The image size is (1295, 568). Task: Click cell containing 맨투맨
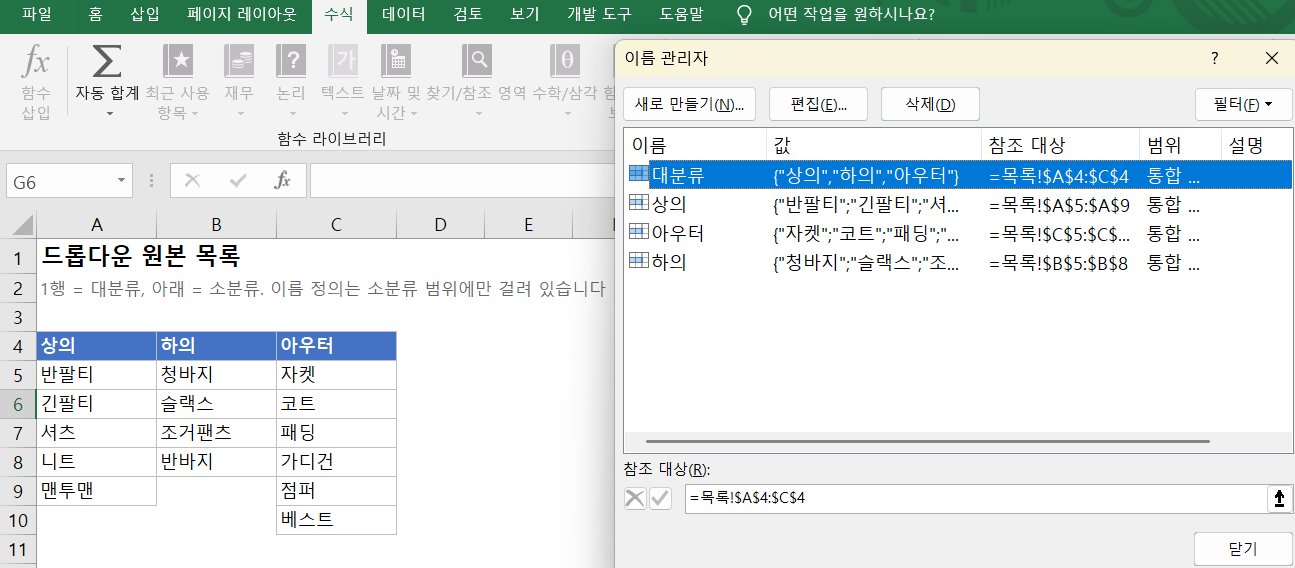[96, 491]
